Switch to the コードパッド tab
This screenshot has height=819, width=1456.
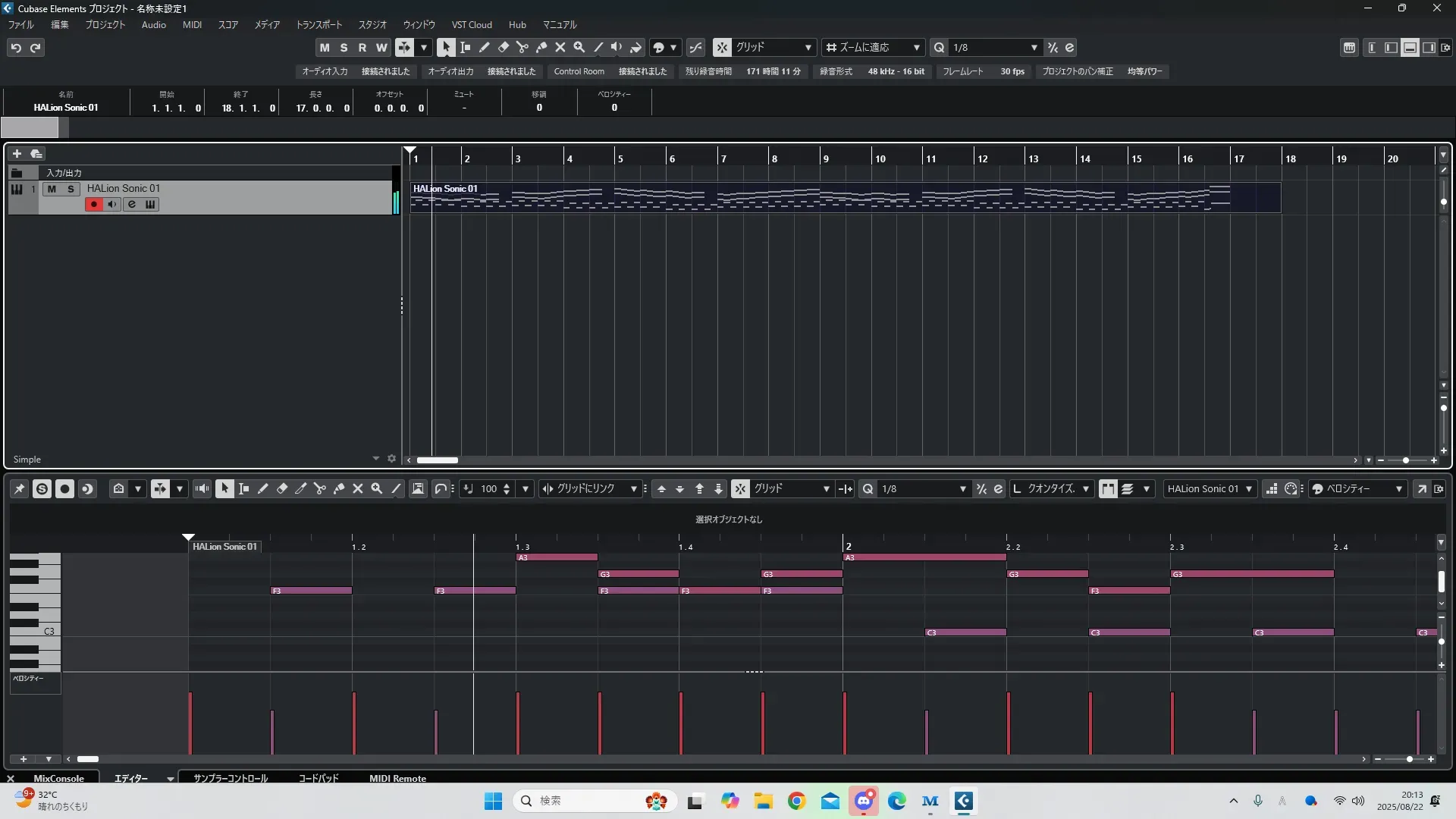[318, 778]
